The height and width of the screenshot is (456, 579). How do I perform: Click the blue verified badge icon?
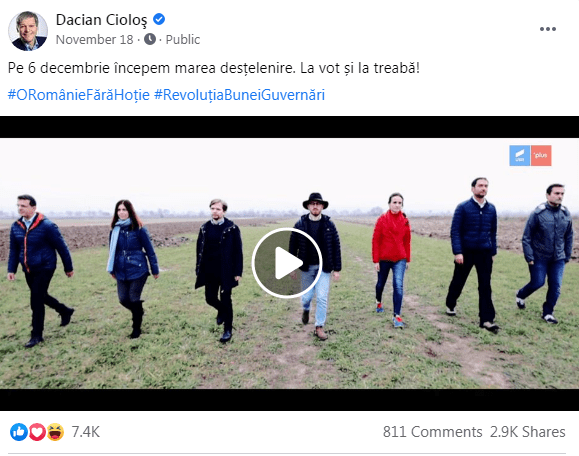pyautogui.click(x=159, y=19)
